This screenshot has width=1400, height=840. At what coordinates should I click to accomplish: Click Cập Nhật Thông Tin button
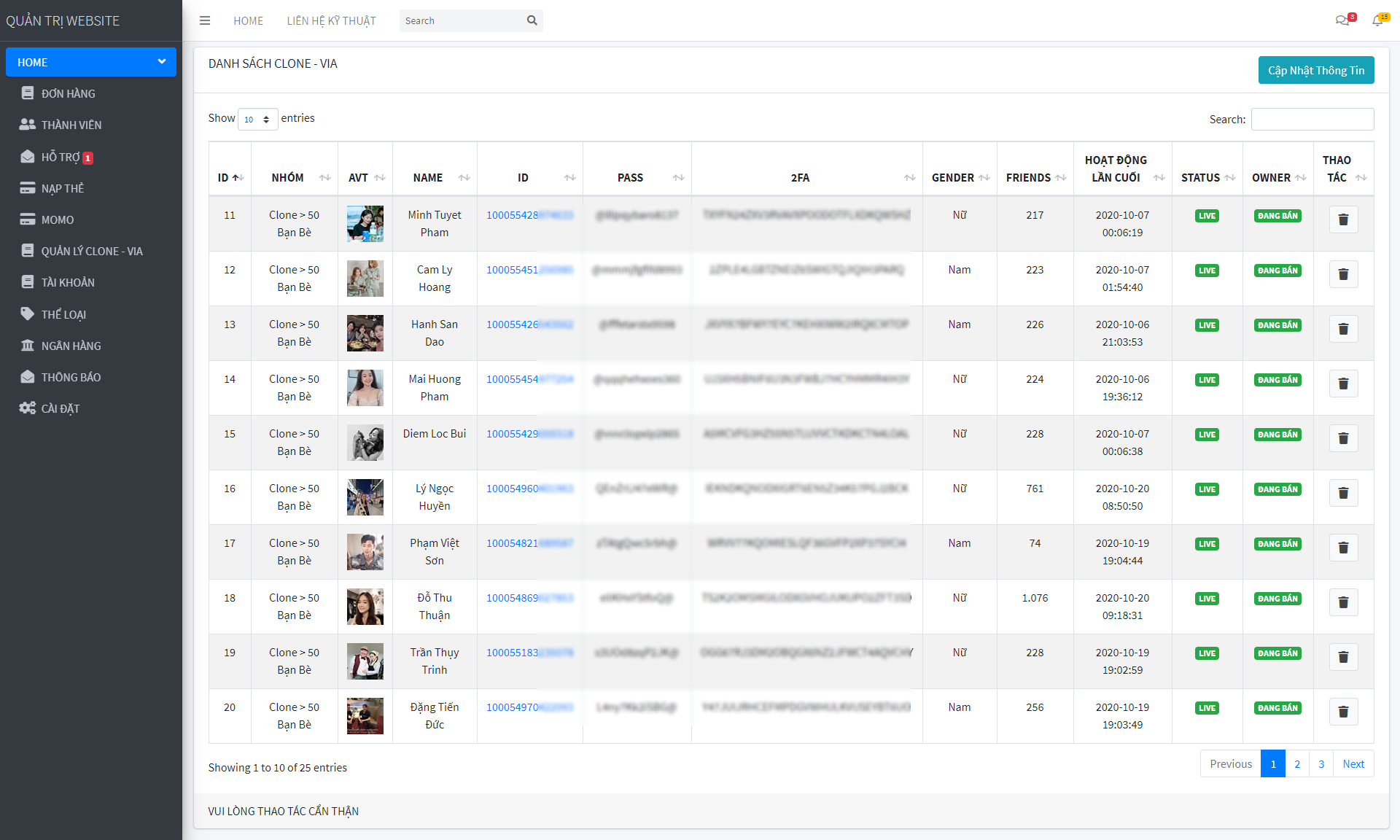tap(1315, 70)
